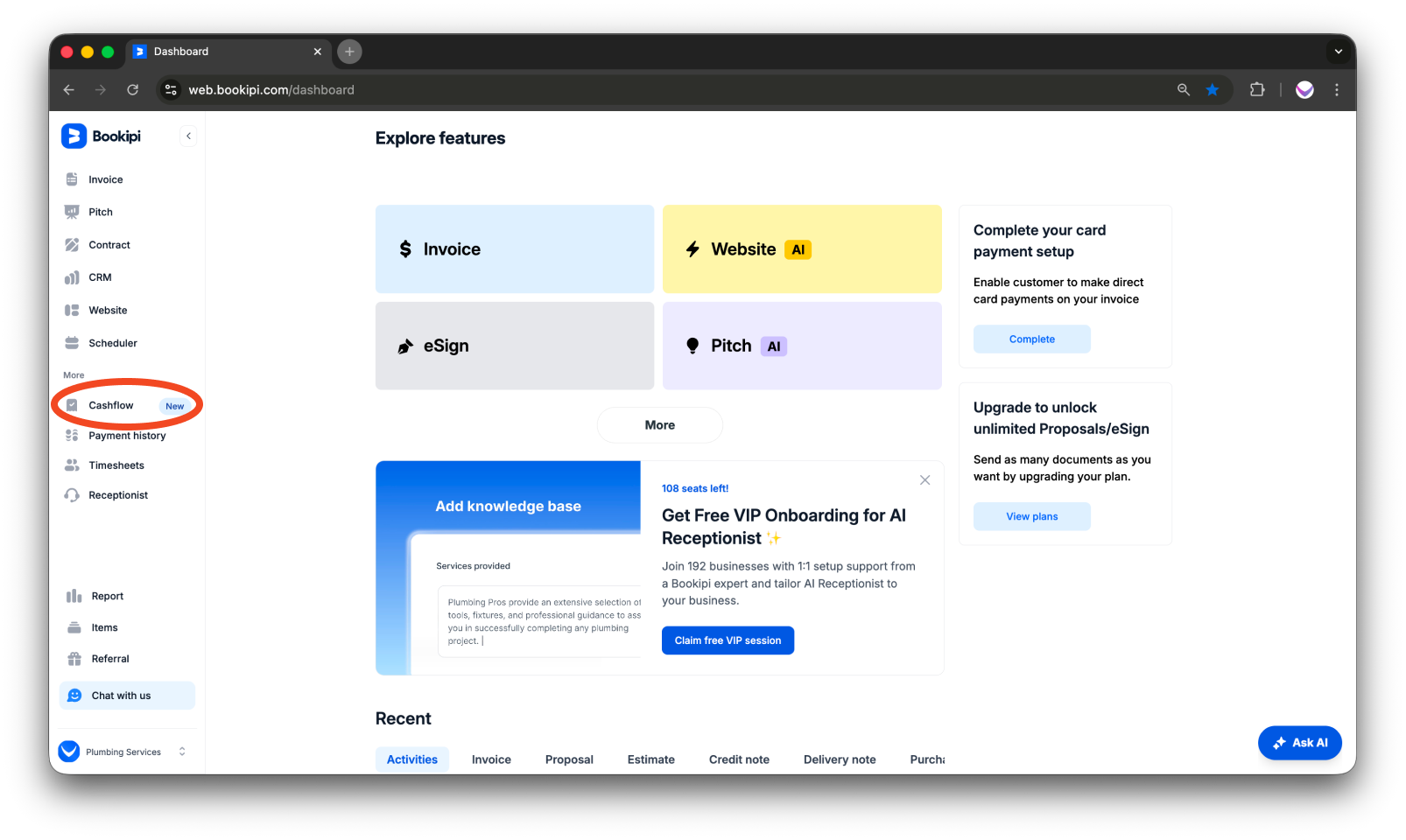The image size is (1406, 840).
Task: Start Chat with us
Action: pyautogui.click(x=127, y=696)
